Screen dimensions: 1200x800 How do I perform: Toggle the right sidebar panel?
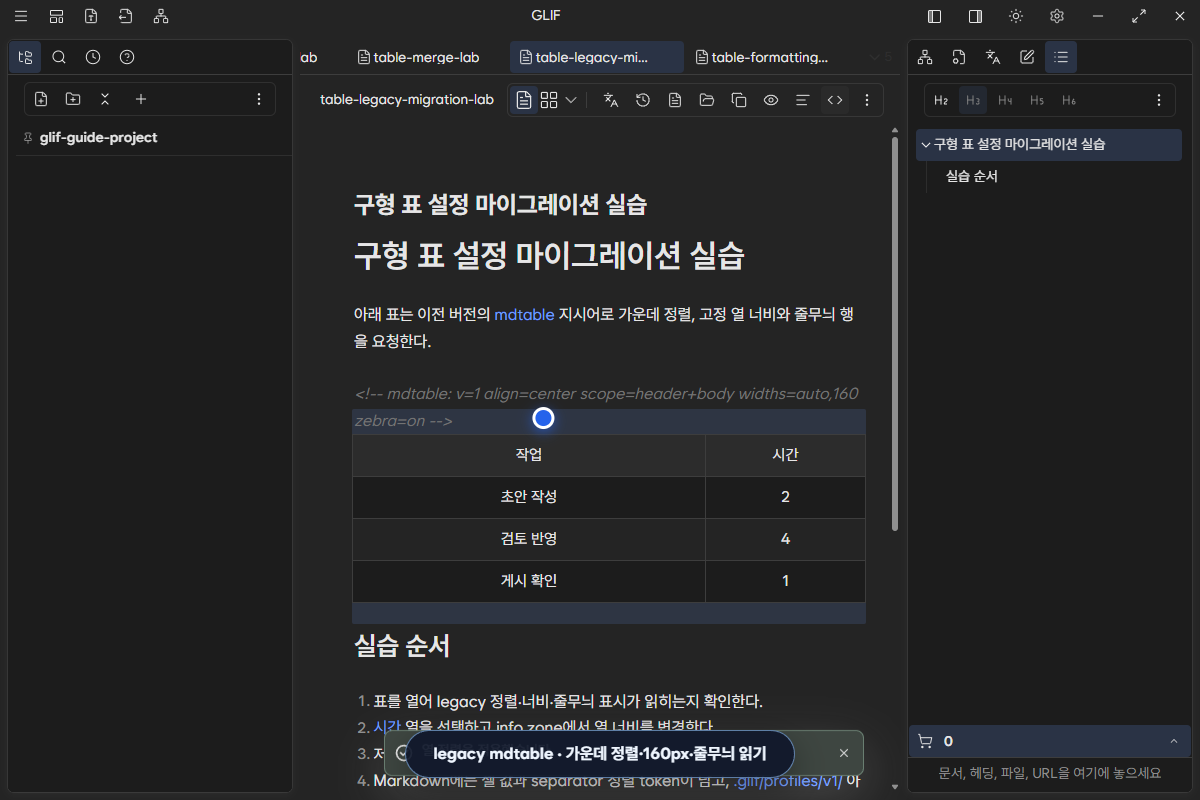click(x=975, y=16)
